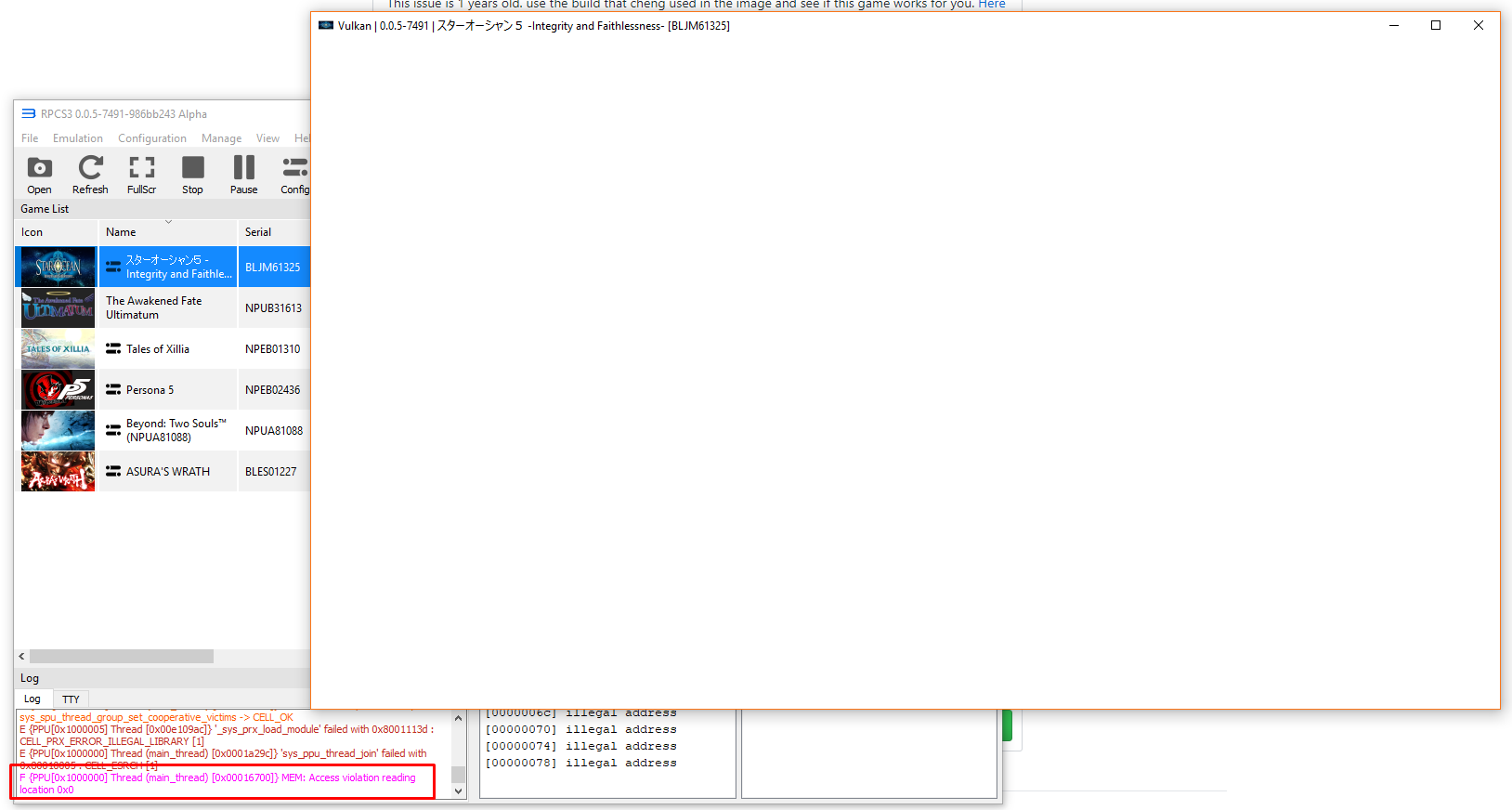Click the Vulkan window title bar icon
This screenshot has width=1512, height=810.
click(x=326, y=25)
